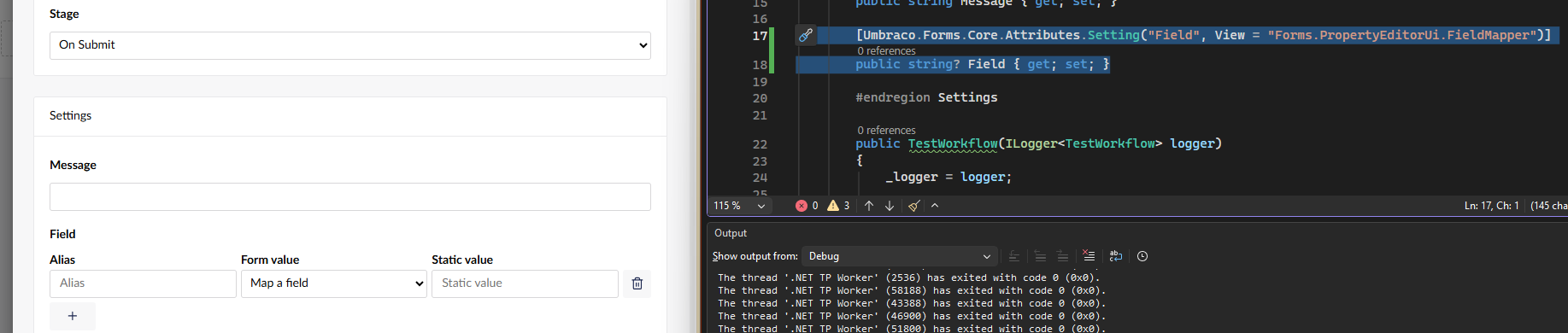Clear all output in Output window

coord(1089,256)
